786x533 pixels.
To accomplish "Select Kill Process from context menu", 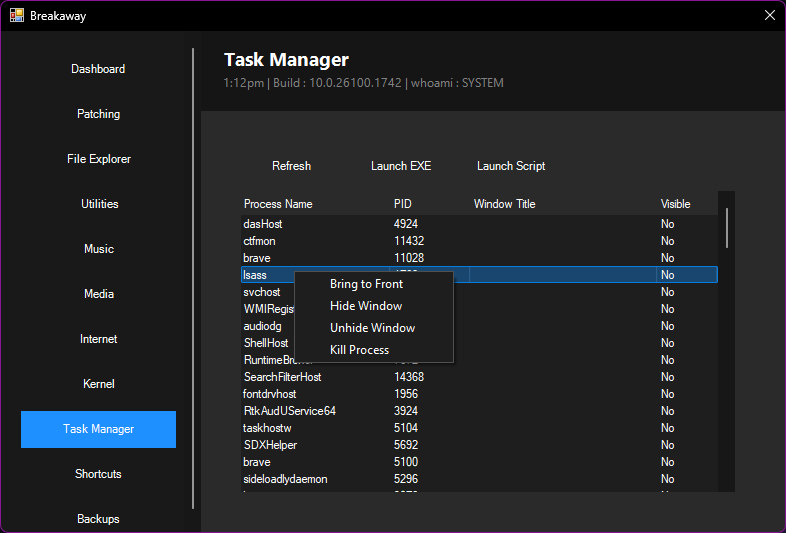I will click(374, 350).
